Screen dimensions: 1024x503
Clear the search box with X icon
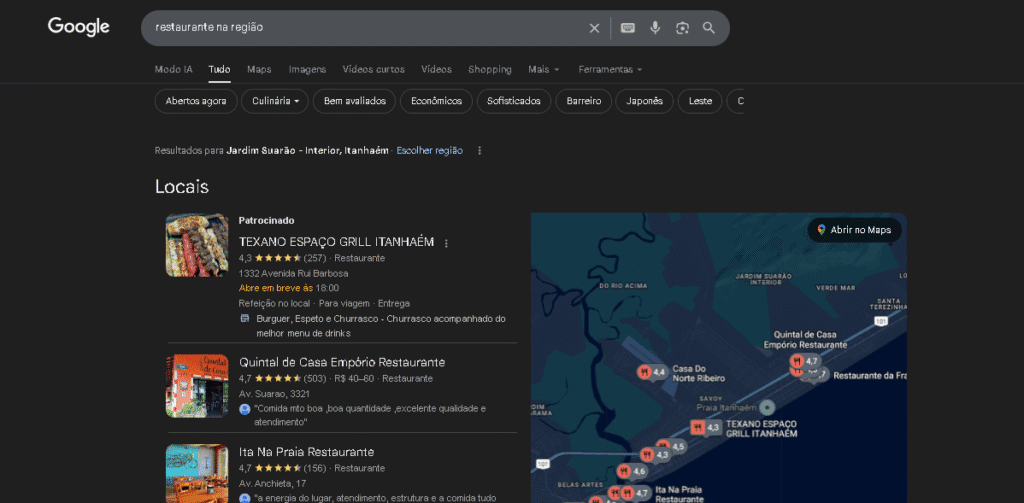[594, 28]
